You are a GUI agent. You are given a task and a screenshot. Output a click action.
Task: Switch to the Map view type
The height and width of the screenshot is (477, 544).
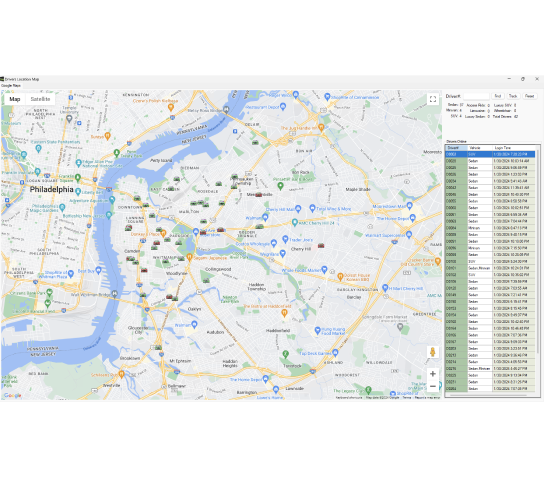click(x=15, y=99)
